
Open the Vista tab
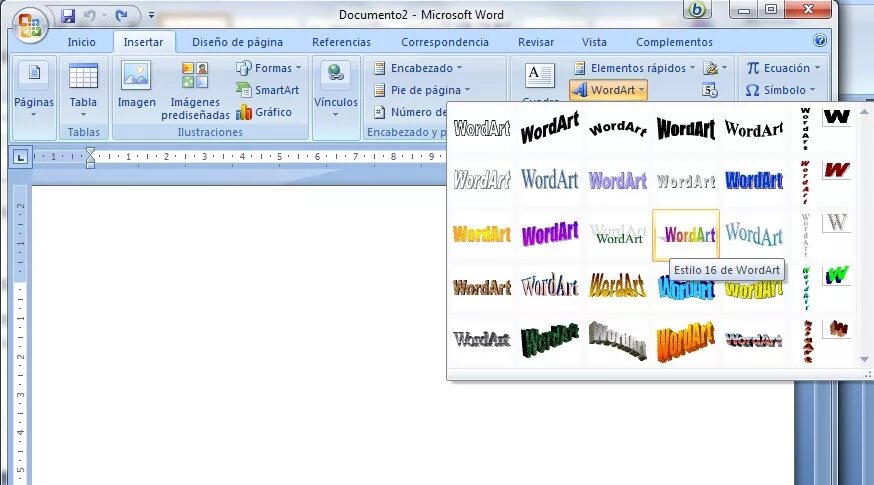(x=594, y=42)
